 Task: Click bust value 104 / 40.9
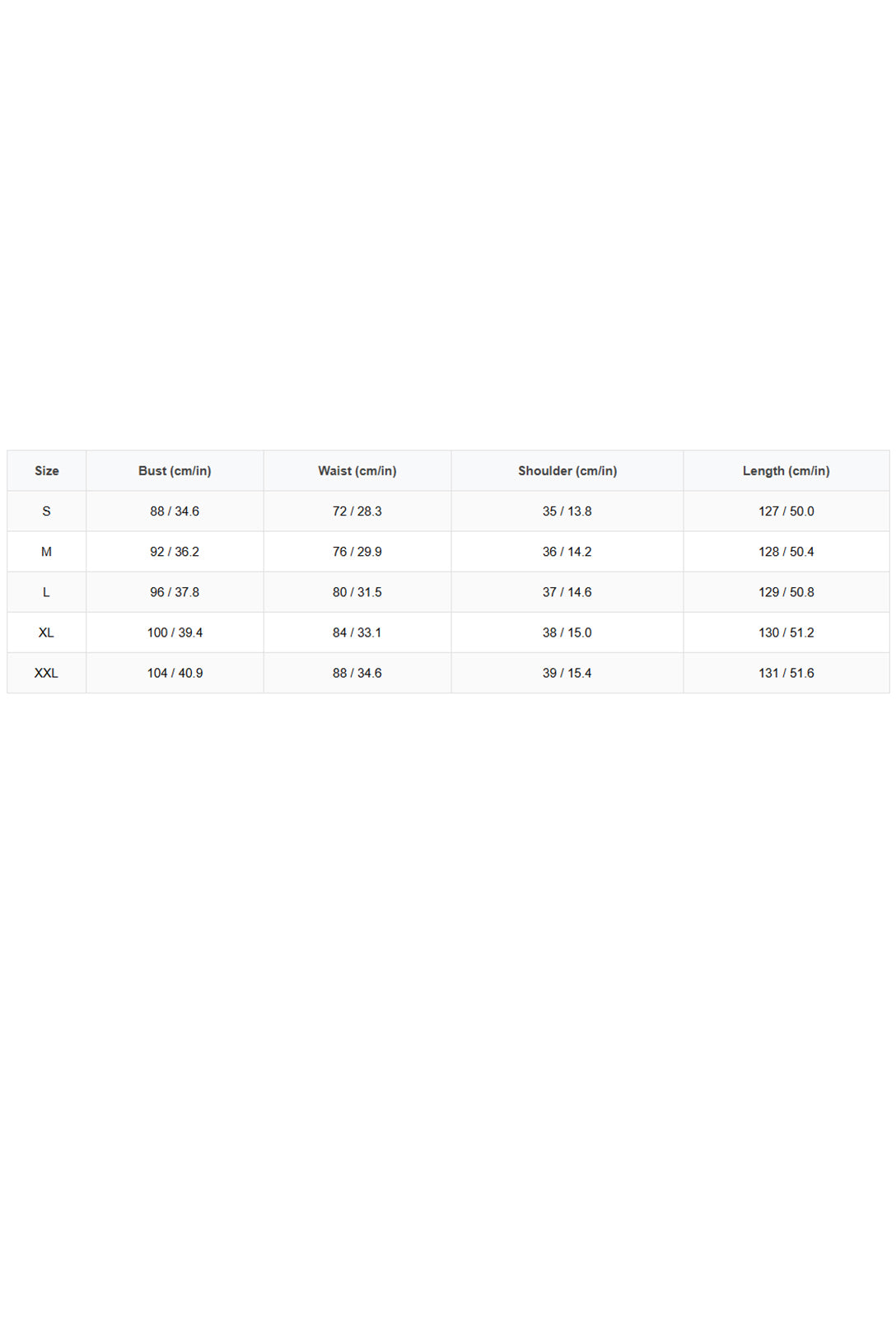click(x=175, y=673)
